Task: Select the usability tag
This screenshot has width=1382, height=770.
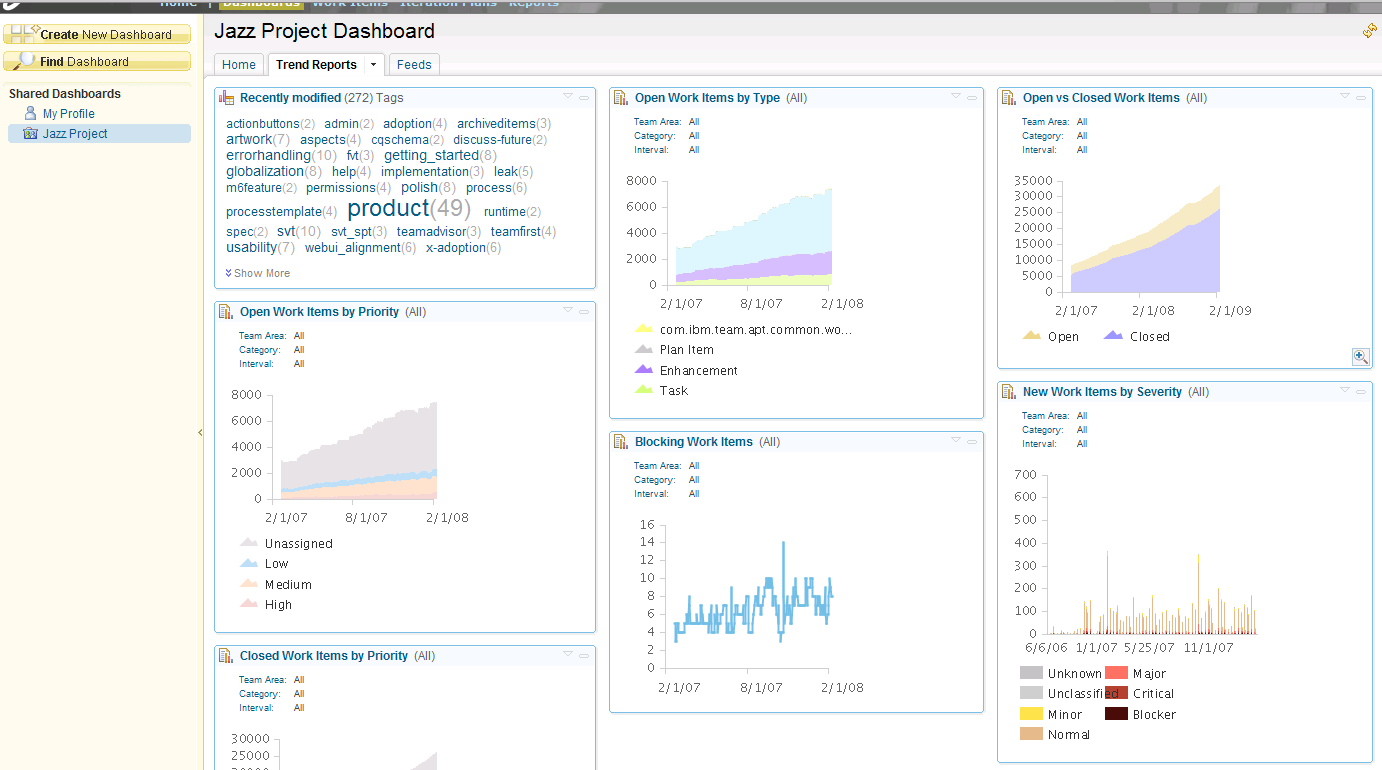Action: tap(251, 247)
